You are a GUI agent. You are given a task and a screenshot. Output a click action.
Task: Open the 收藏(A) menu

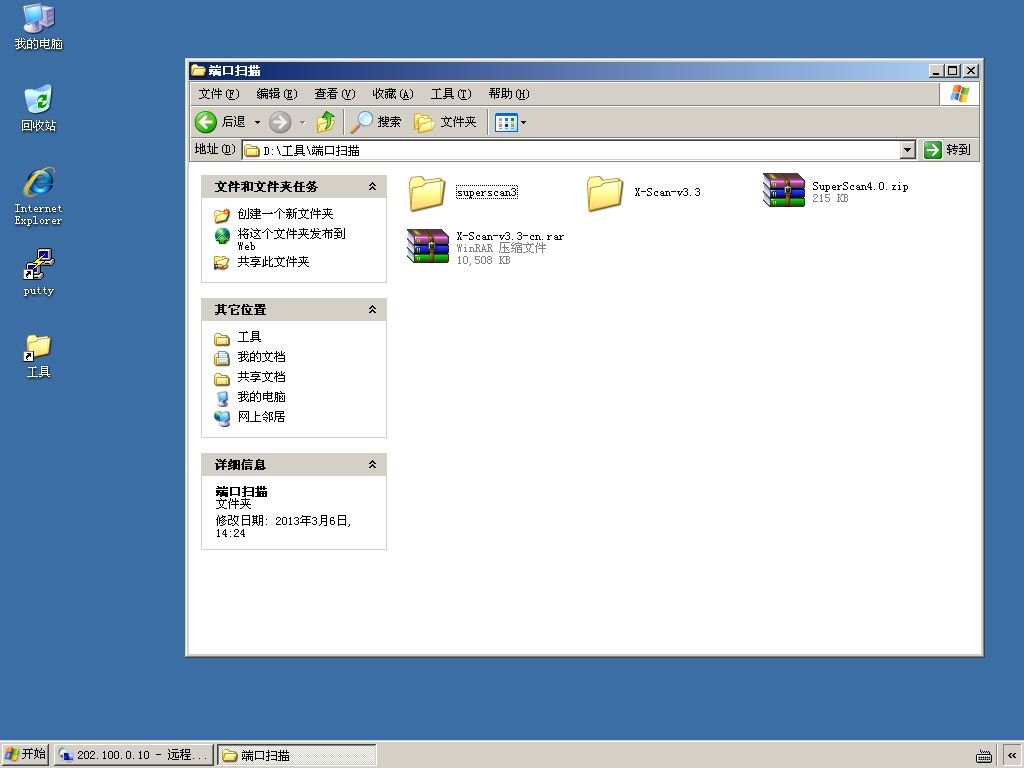click(x=392, y=94)
